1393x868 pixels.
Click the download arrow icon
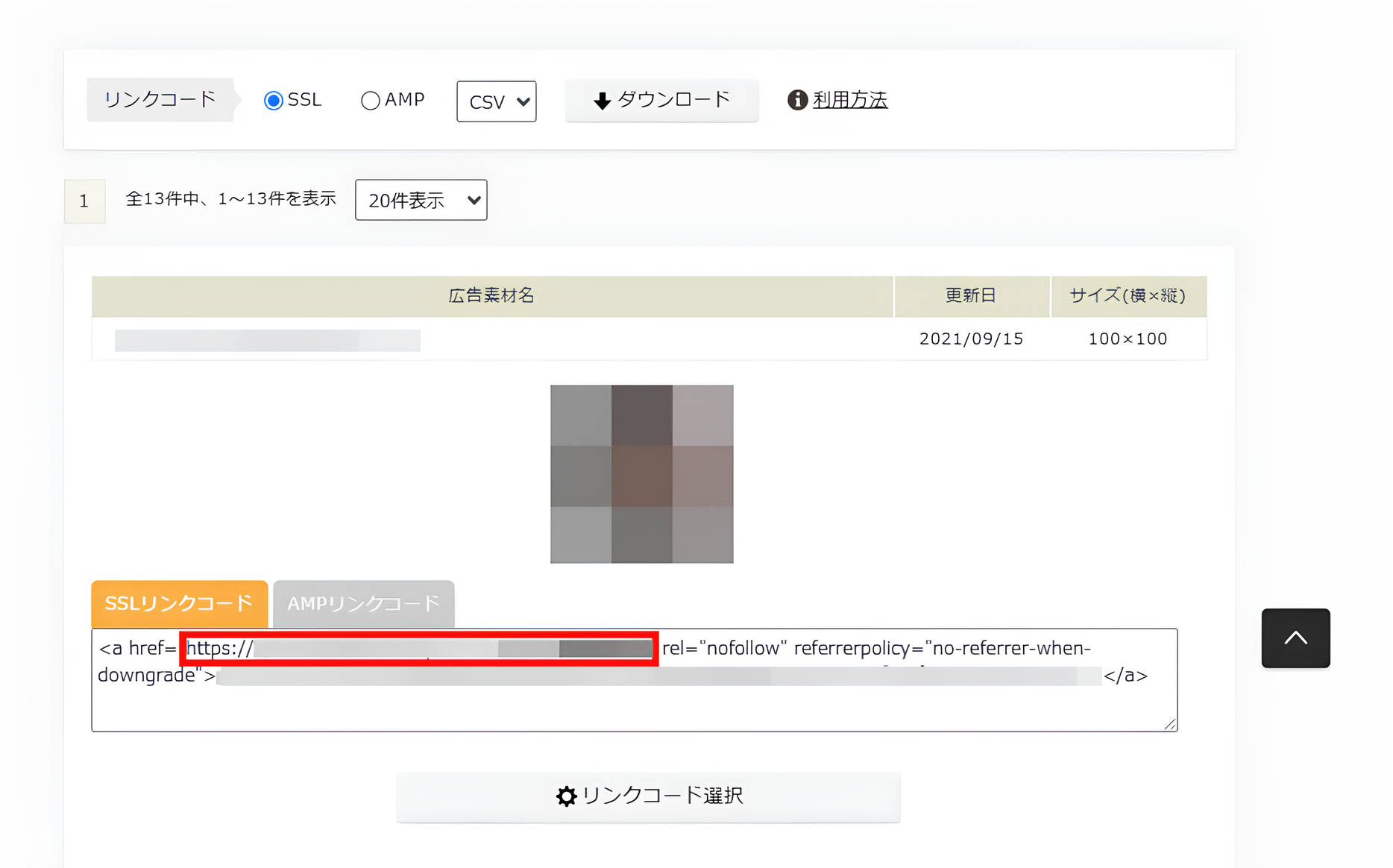pos(601,99)
